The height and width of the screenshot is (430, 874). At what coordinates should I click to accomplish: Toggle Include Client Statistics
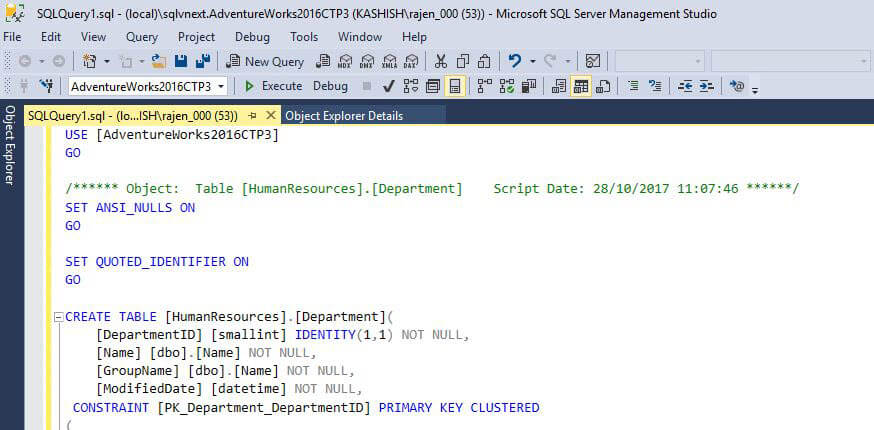click(x=528, y=86)
